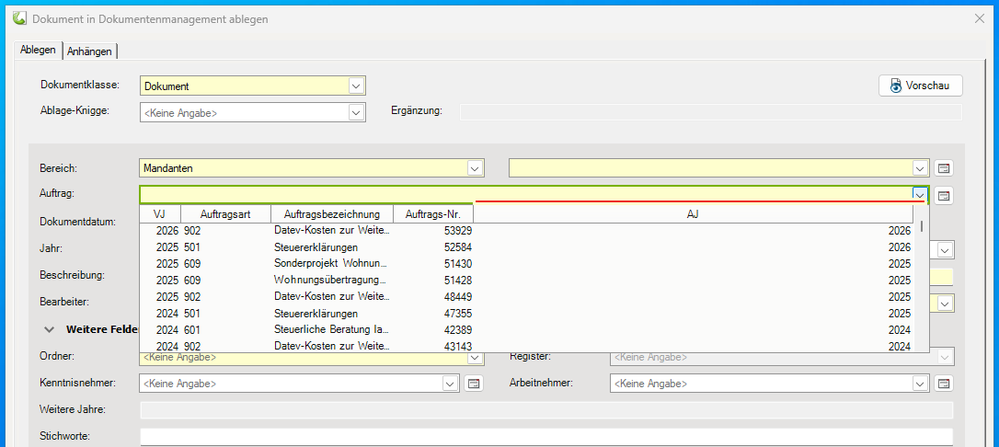Select order number 43143
The width and height of the screenshot is (999, 447).
(527, 346)
